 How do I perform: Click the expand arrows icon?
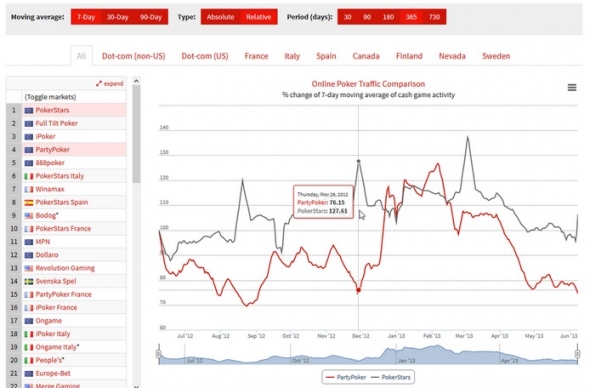[x=99, y=84]
